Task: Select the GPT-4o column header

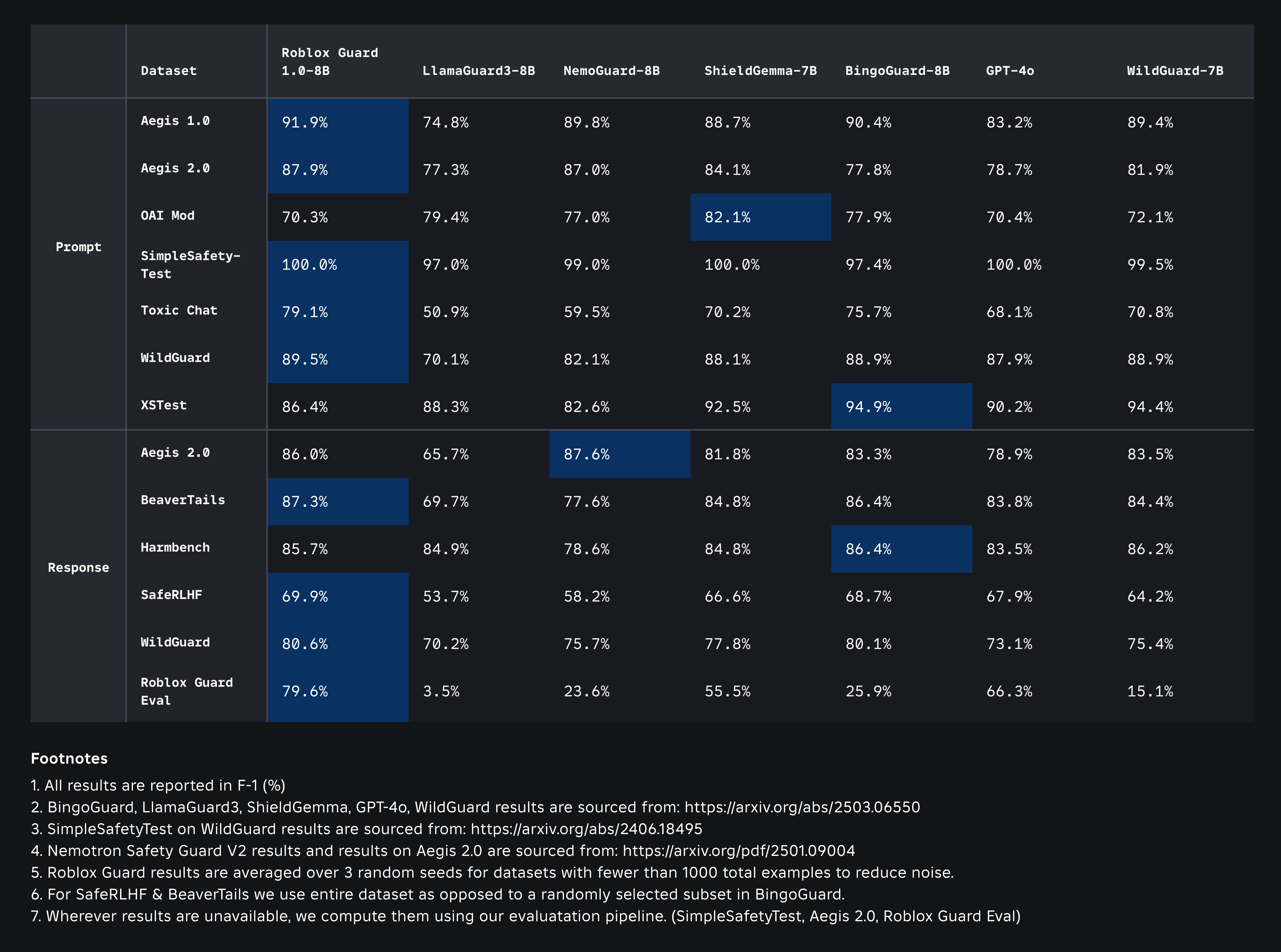Action: [1010, 71]
